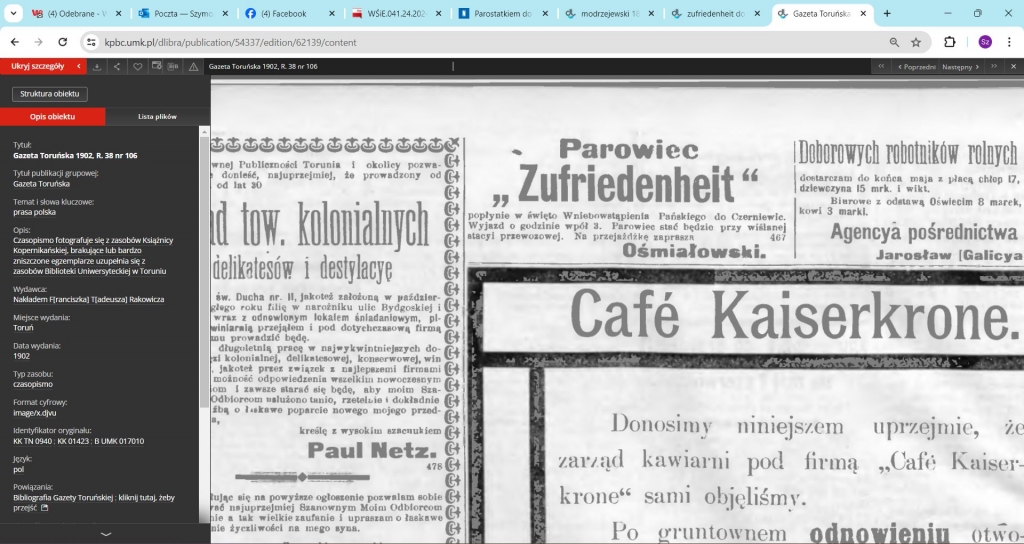1024x544 pixels.
Task: Click bold title Gazeta Toruńska 1902 in sidebar
Action: 75,155
